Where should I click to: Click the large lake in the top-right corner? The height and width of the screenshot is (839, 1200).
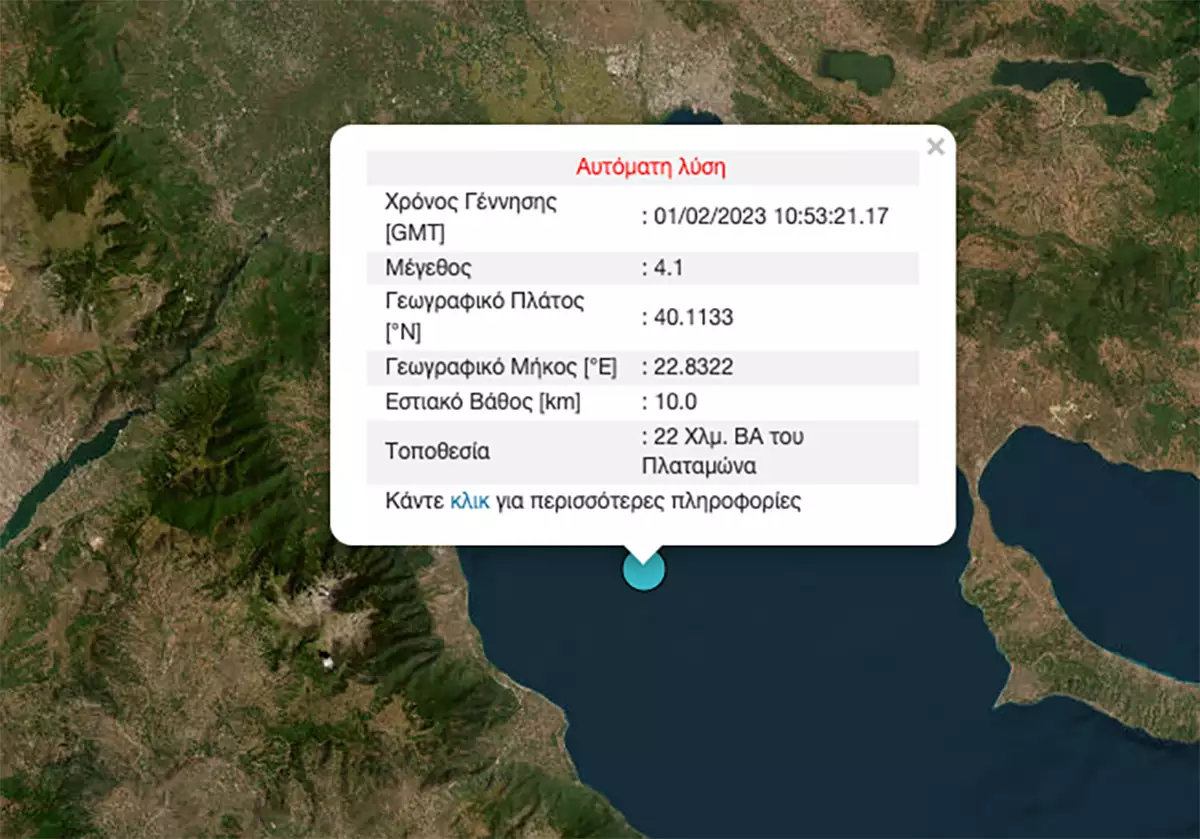point(1075,84)
